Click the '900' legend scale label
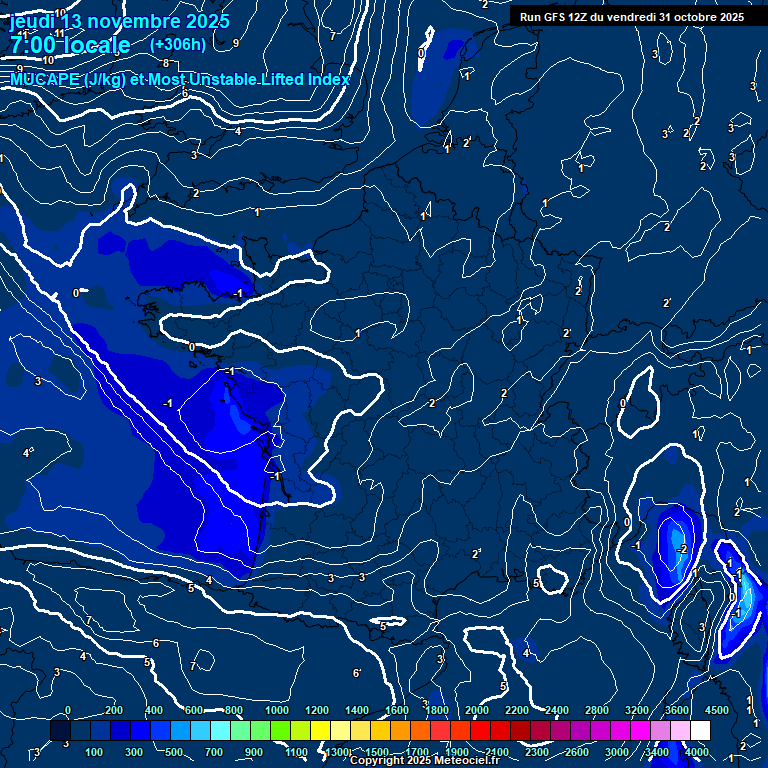The height and width of the screenshot is (768, 768). click(254, 752)
